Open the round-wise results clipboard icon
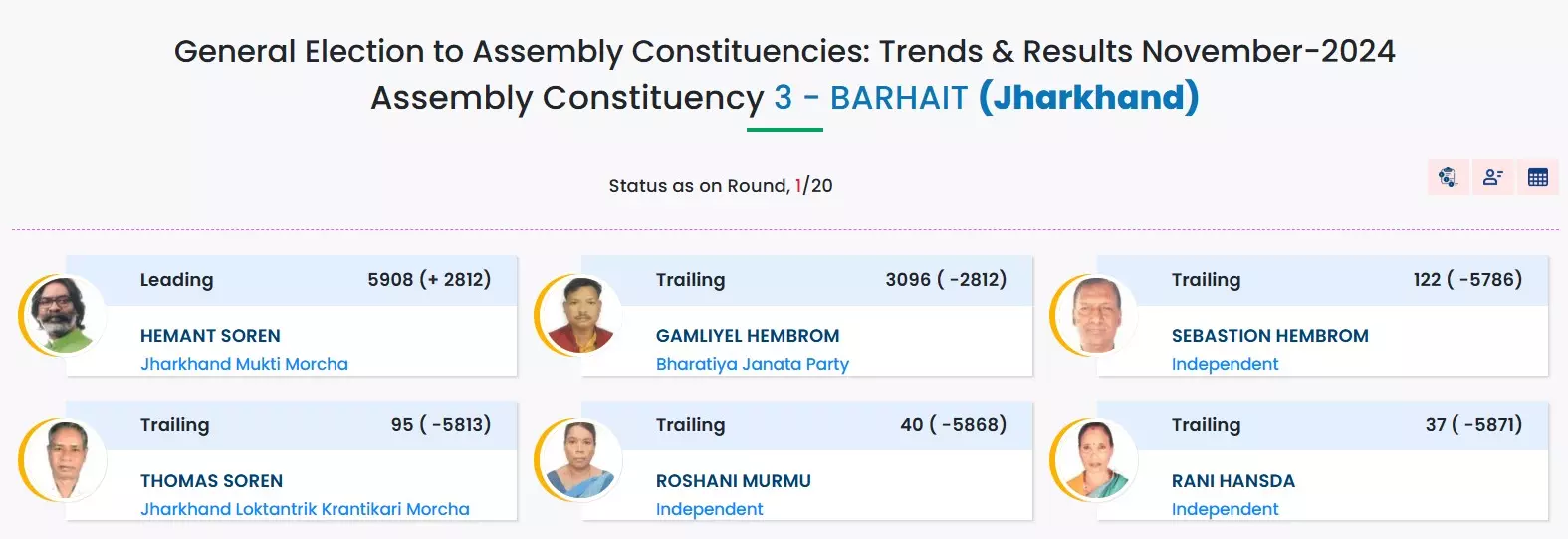 (x=1448, y=178)
